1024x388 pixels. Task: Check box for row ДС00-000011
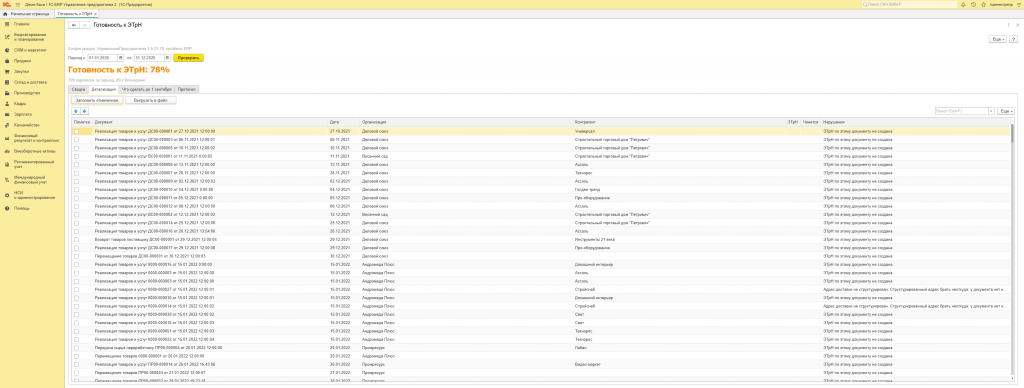coord(76,197)
